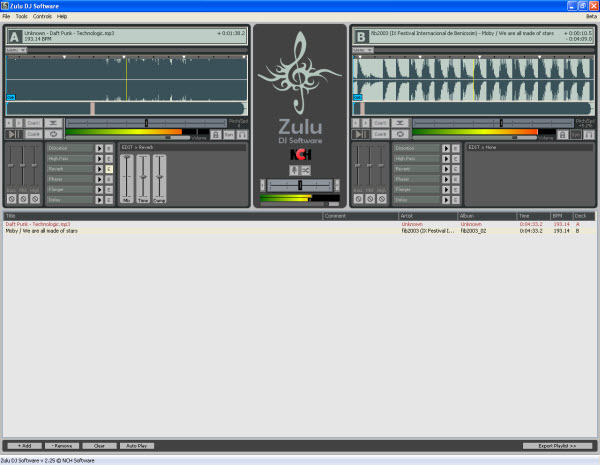Image resolution: width=600 pixels, height=465 pixels.
Task: Kill Mid band on Deck A
Action: pyautogui.click(x=23, y=199)
